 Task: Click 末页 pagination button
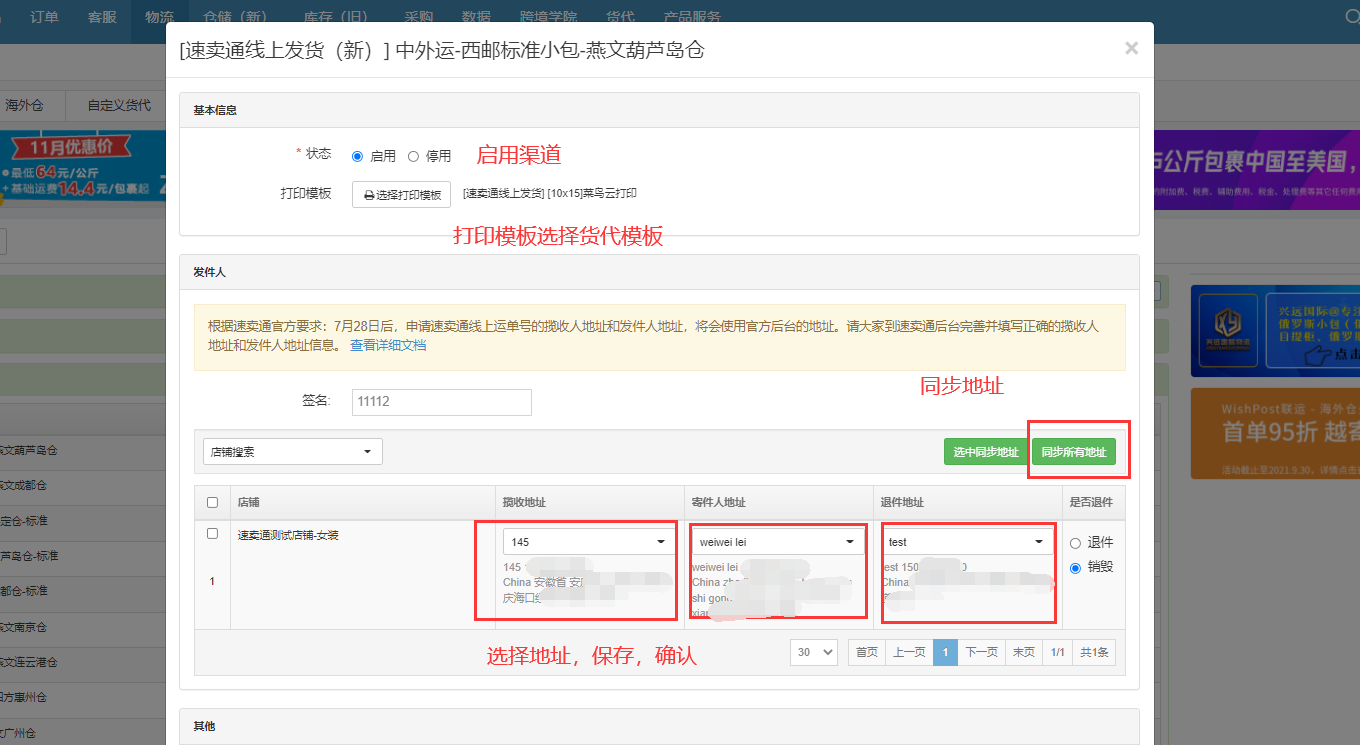1023,652
